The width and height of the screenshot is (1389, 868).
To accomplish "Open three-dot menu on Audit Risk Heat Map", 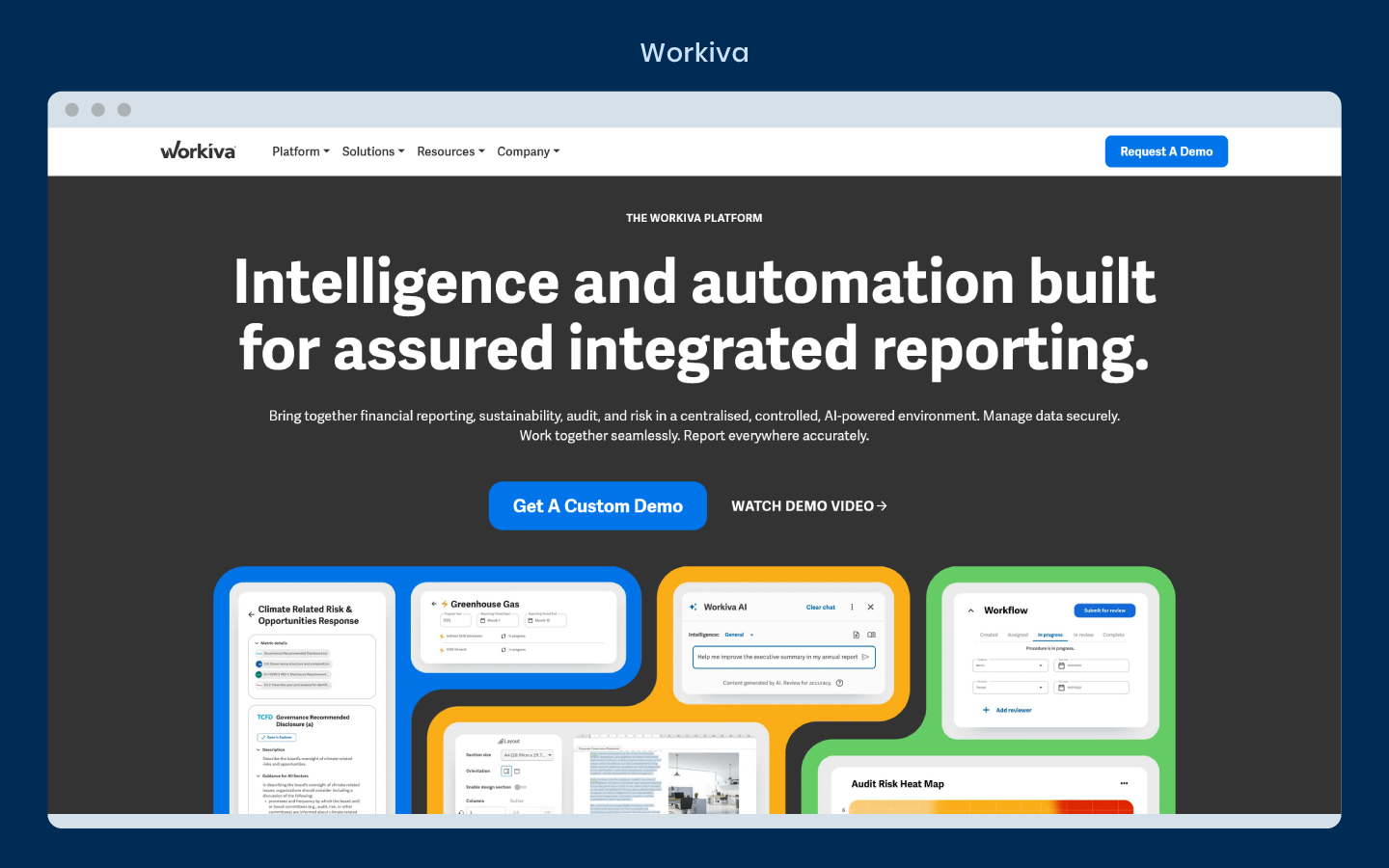I will point(1124,783).
